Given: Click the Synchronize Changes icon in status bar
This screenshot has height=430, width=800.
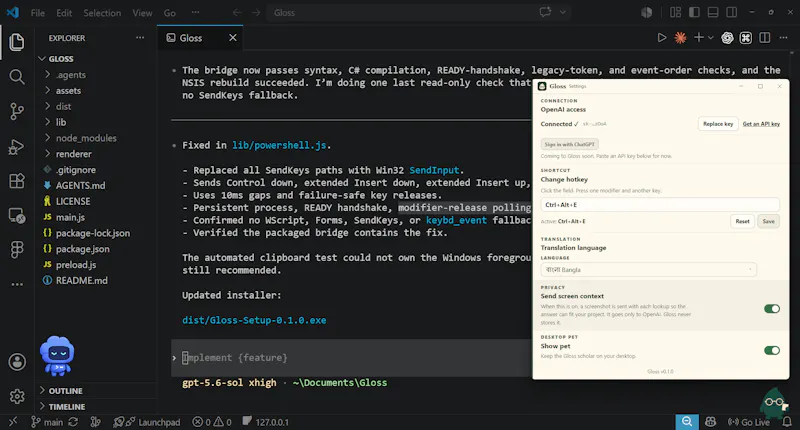Looking at the screenshot, I should 73,422.
